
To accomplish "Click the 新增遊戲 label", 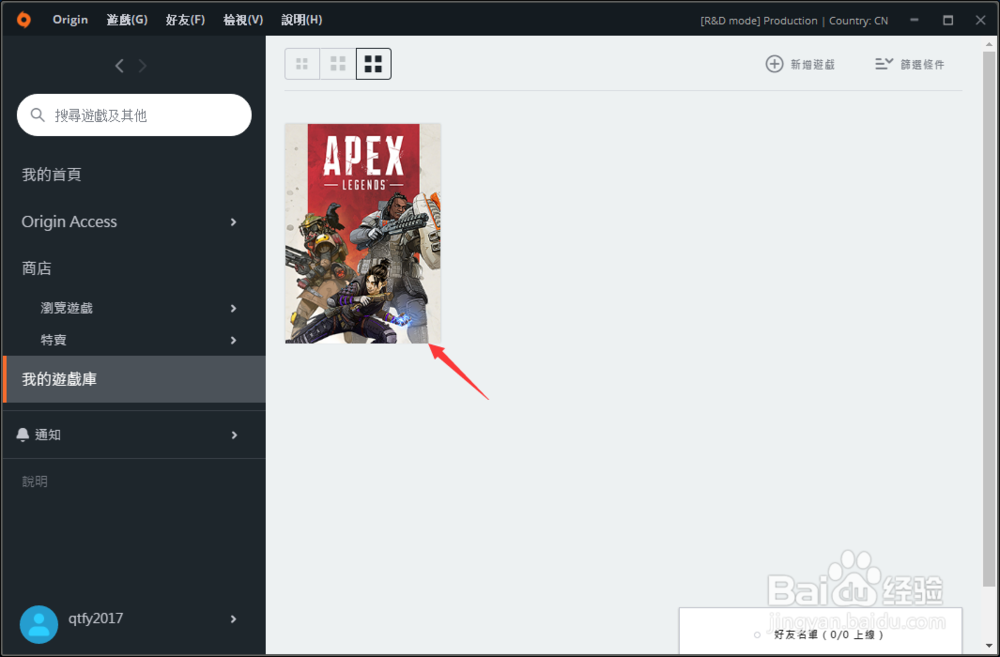I will point(812,64).
